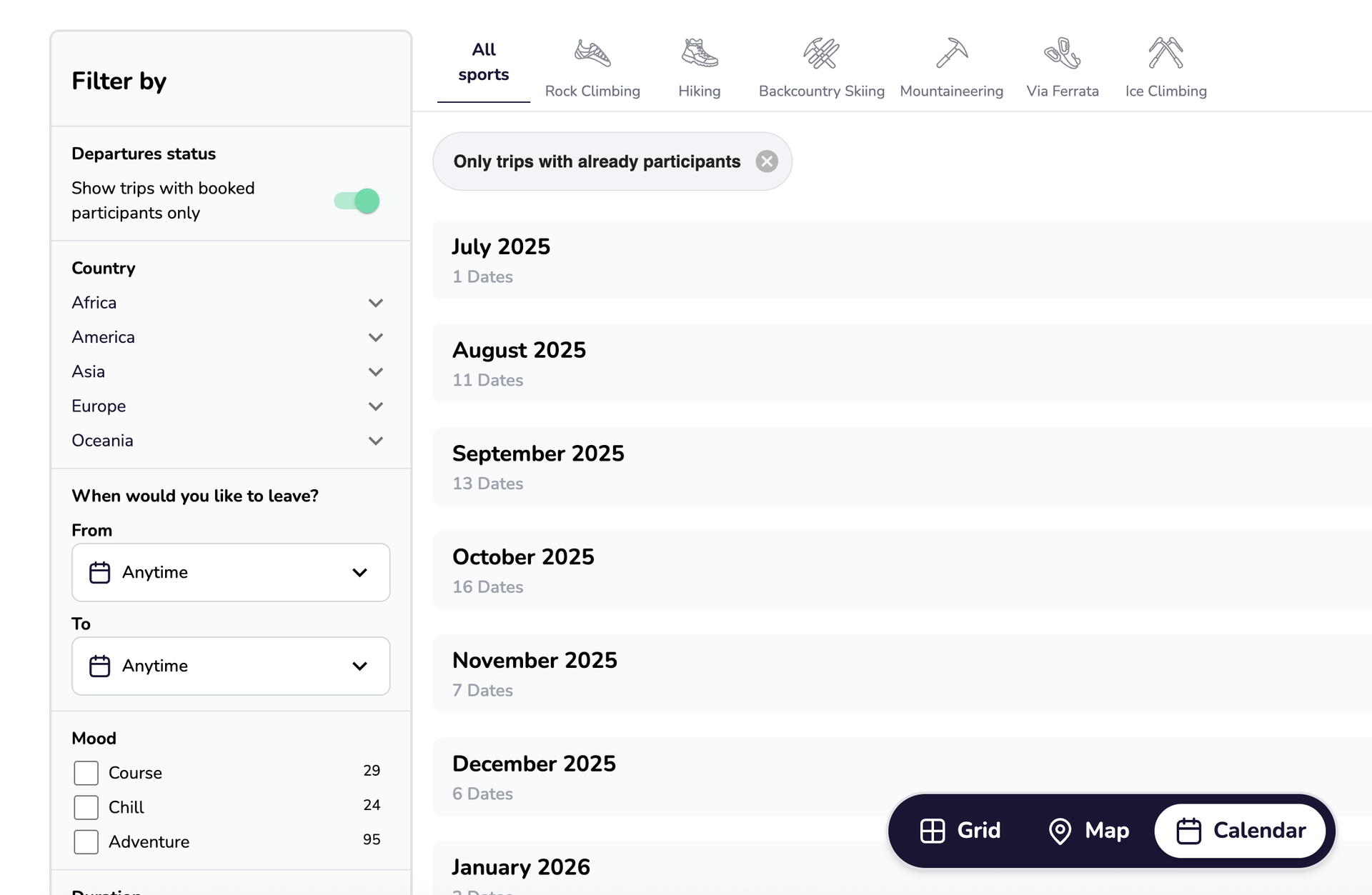Click the 'Only trips with already participants' chip
This screenshot has height=895, width=1372.
[x=612, y=161]
